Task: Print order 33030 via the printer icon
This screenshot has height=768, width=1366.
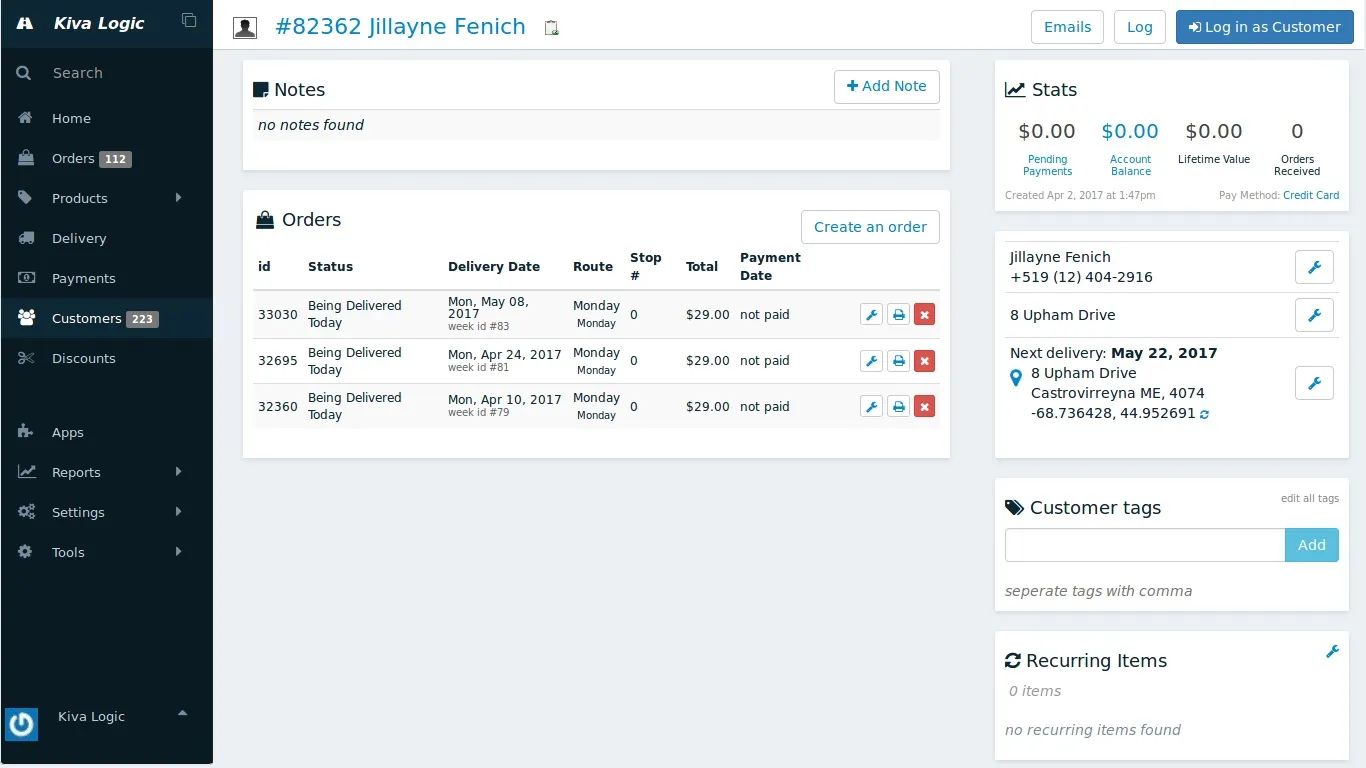Action: pyautogui.click(x=898, y=315)
